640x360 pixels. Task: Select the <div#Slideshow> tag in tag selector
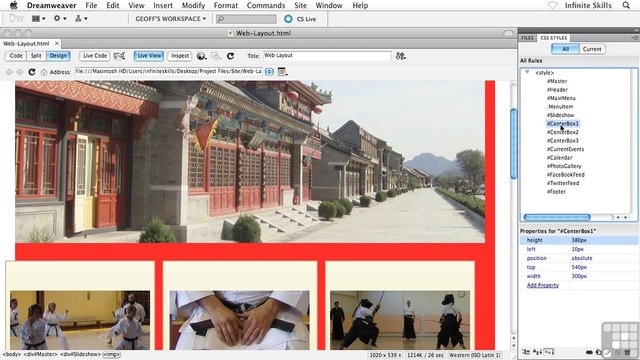[x=80, y=355]
